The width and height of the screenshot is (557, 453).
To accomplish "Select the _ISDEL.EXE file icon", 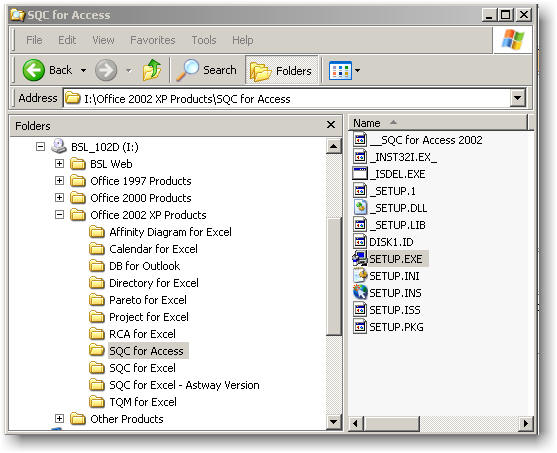I will 360,174.
